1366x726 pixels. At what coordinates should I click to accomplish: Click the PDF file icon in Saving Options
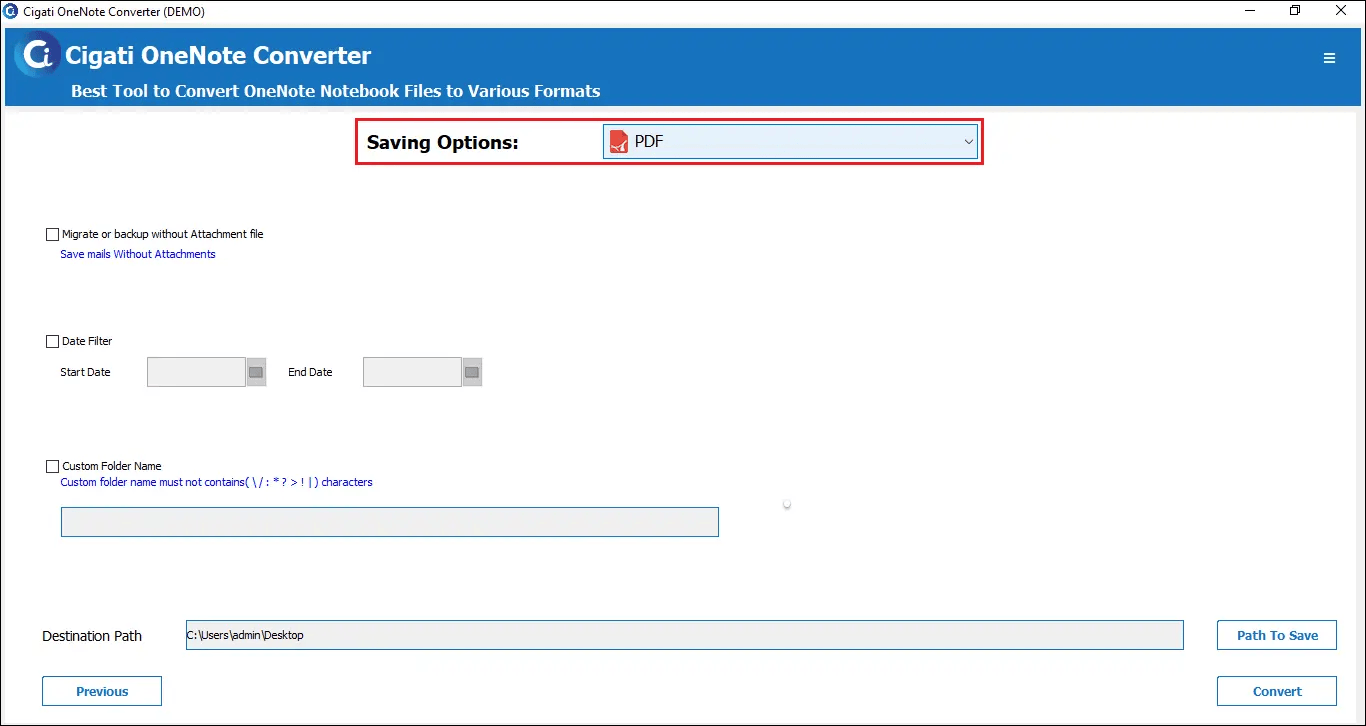(619, 142)
